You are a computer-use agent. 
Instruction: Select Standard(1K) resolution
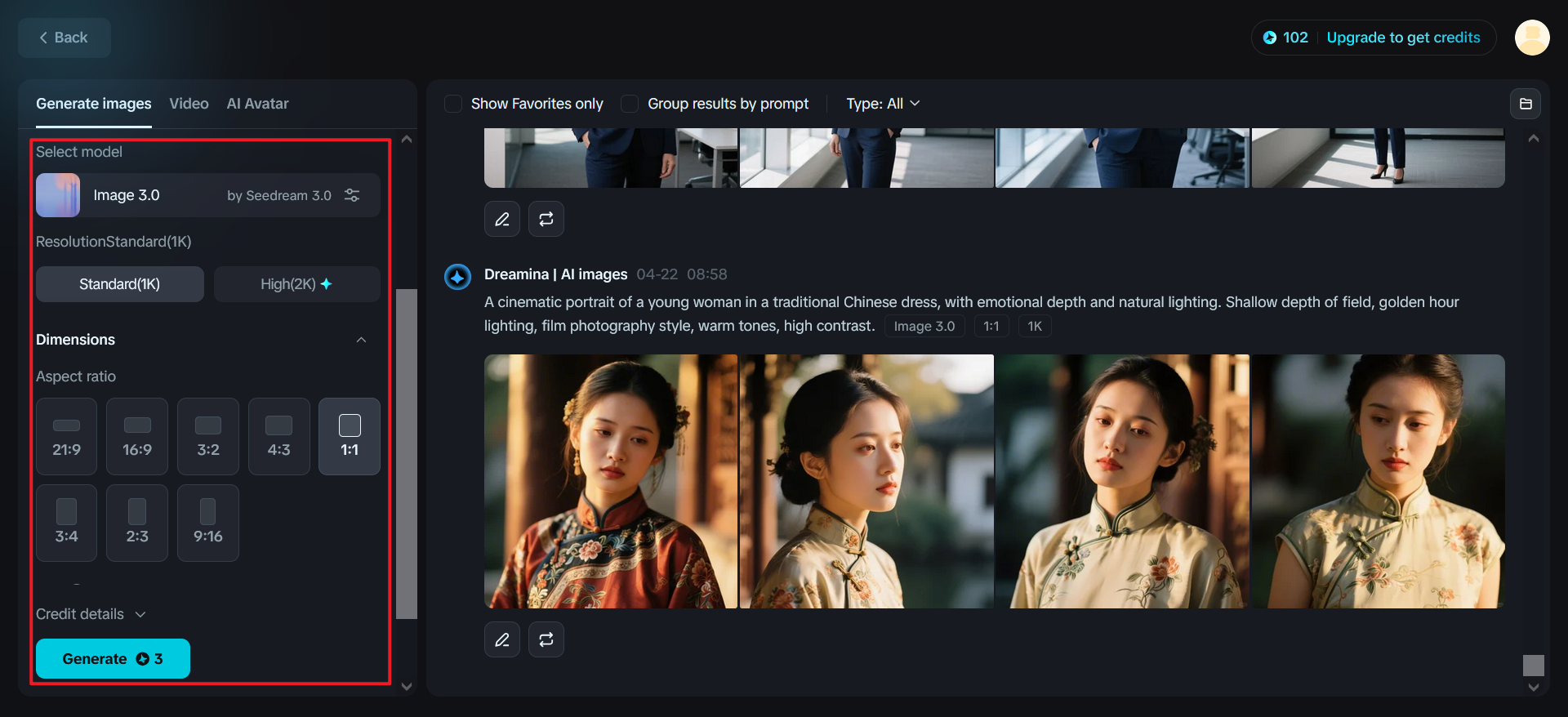(x=120, y=284)
